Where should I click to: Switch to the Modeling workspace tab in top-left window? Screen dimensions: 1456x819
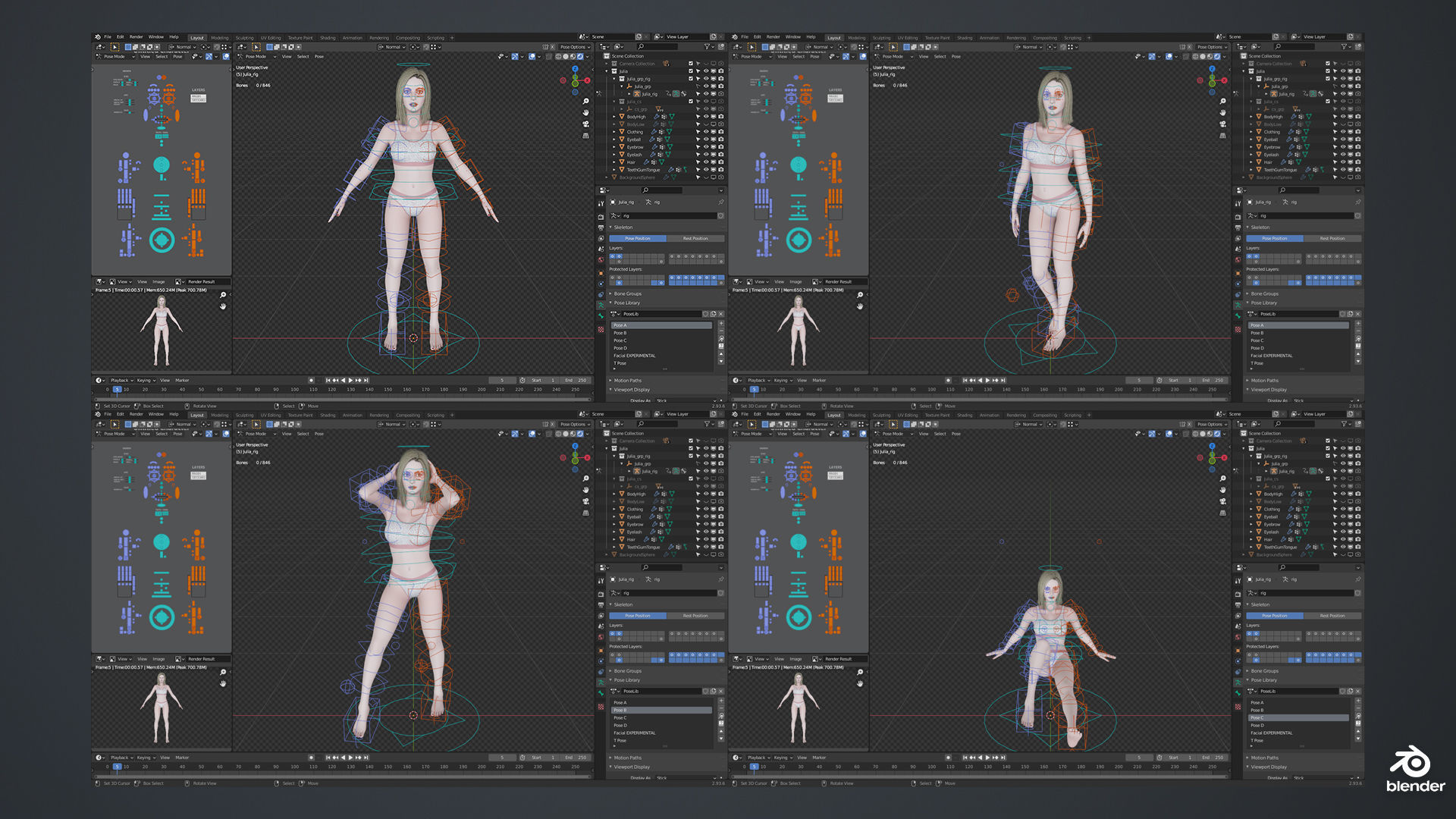220,37
